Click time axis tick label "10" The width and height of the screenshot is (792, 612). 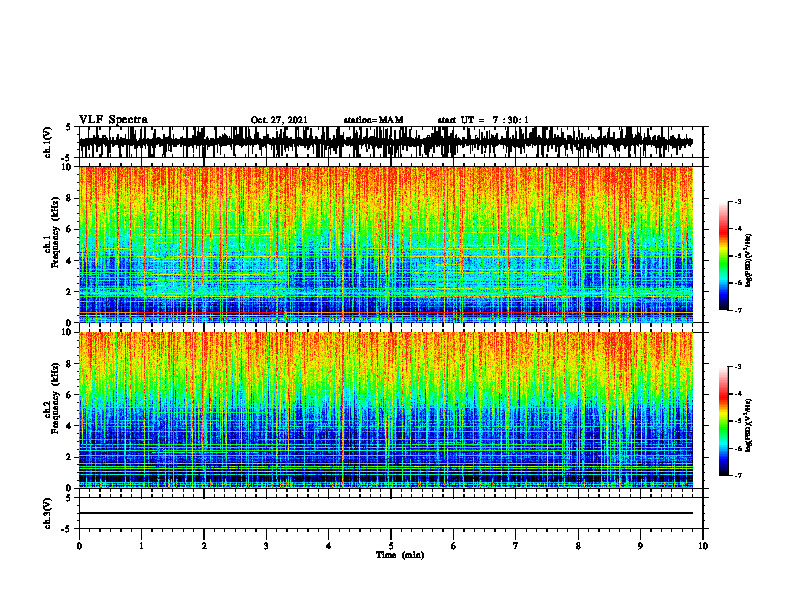[703, 546]
